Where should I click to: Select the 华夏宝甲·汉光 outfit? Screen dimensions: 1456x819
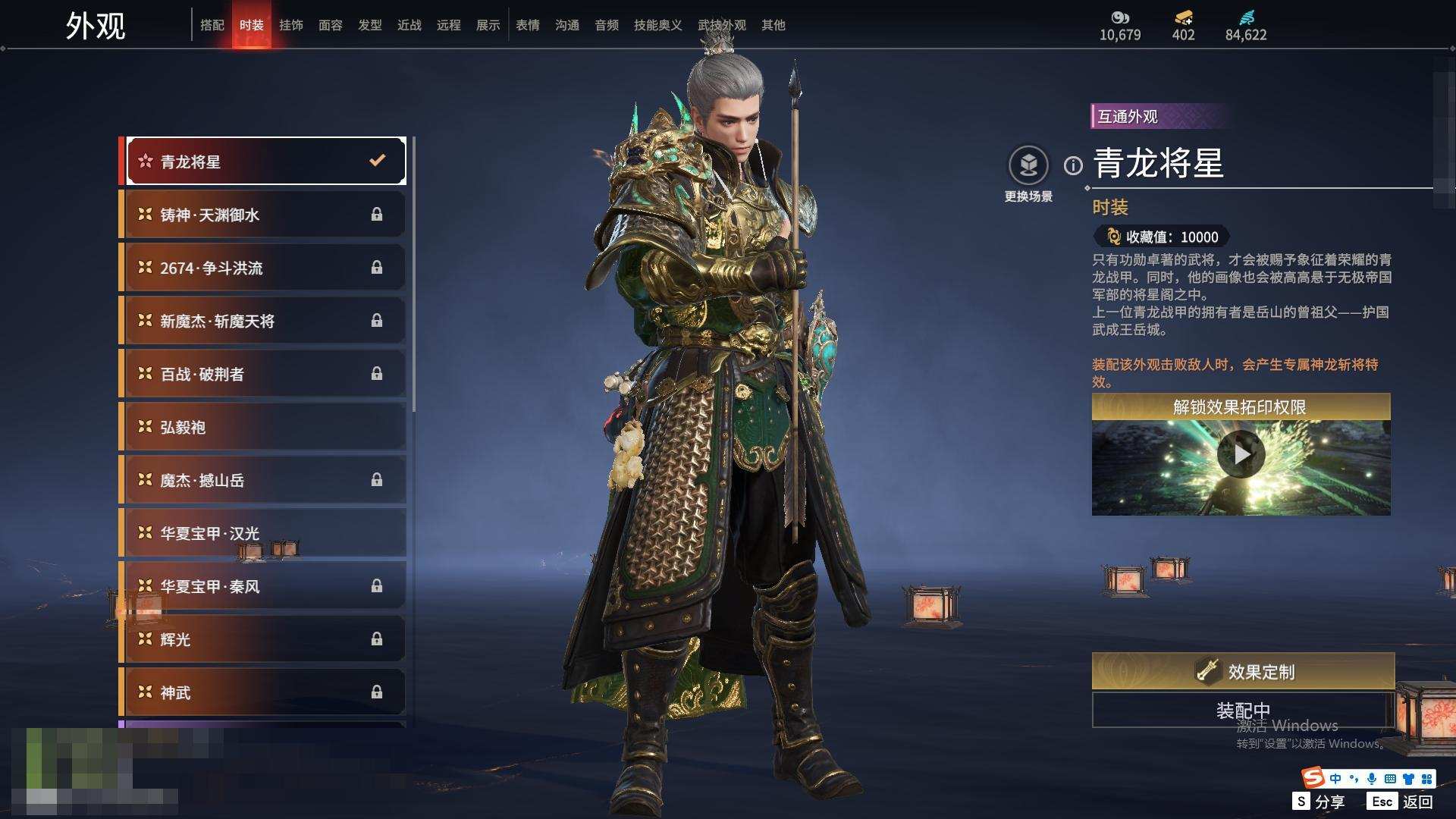point(265,533)
